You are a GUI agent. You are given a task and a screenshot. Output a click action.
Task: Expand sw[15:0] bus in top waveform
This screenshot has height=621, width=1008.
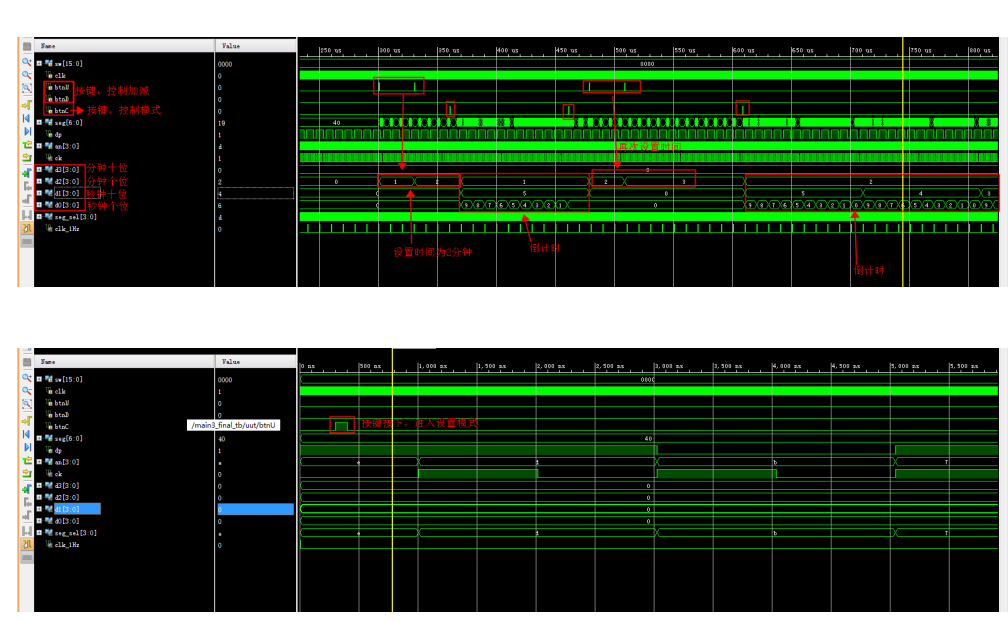coord(39,63)
